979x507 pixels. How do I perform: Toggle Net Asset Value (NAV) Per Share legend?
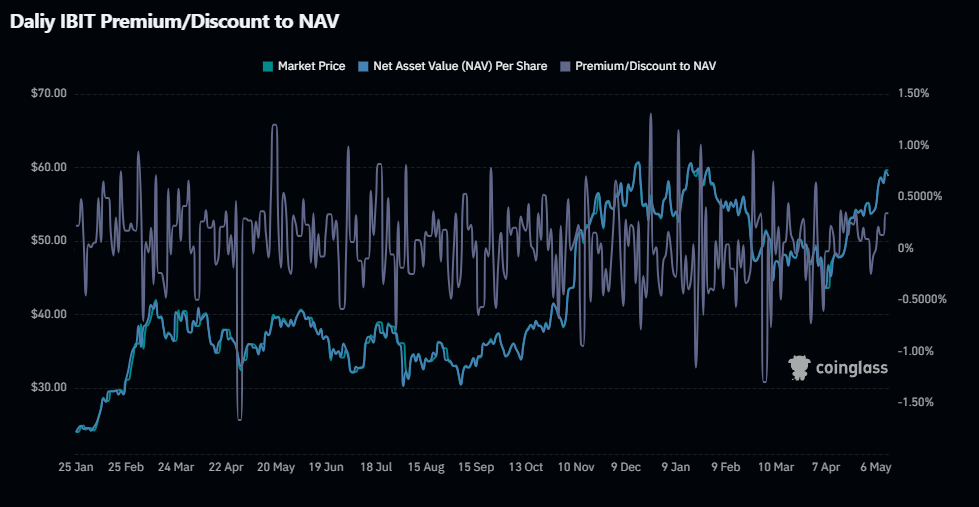point(453,66)
